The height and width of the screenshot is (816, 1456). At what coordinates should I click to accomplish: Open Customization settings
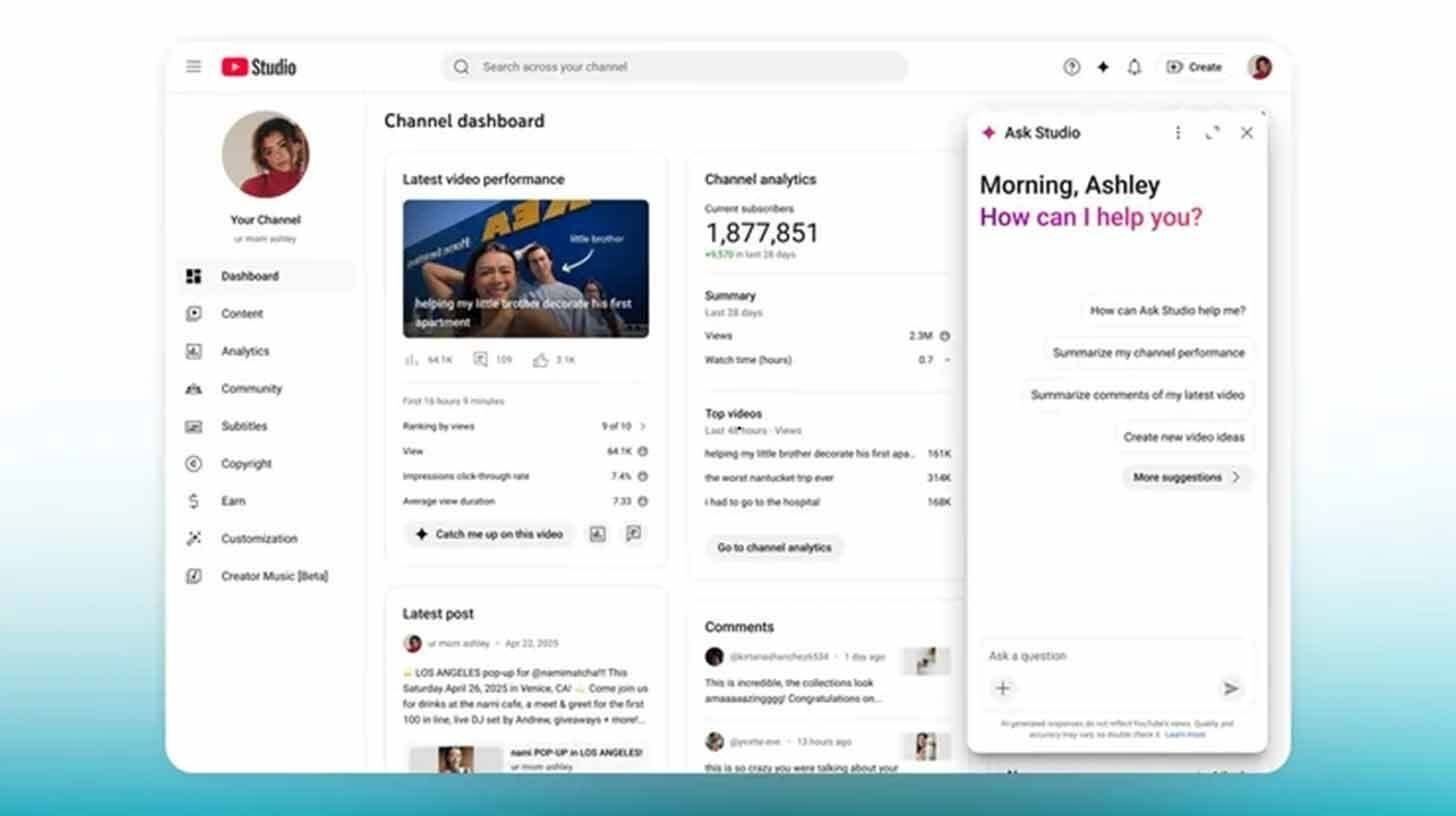pyautogui.click(x=258, y=538)
